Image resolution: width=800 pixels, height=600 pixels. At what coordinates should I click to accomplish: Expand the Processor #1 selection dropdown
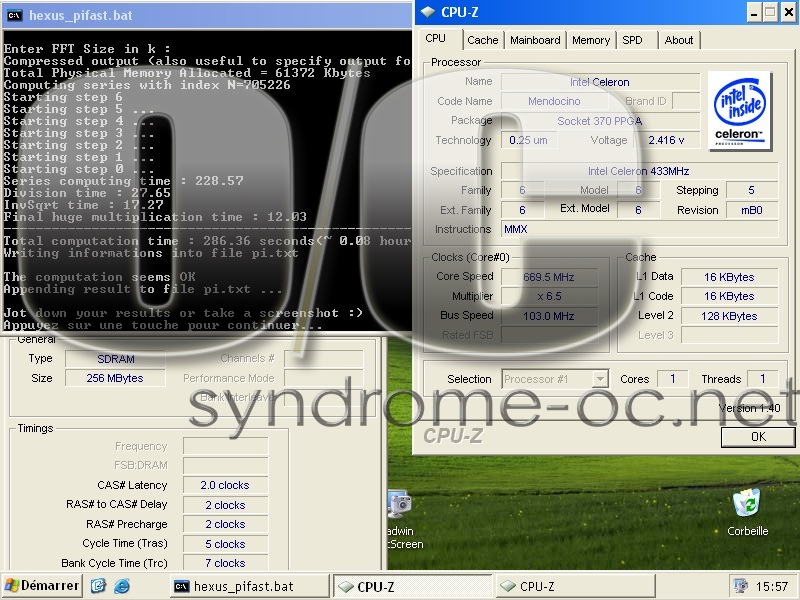[x=601, y=379]
